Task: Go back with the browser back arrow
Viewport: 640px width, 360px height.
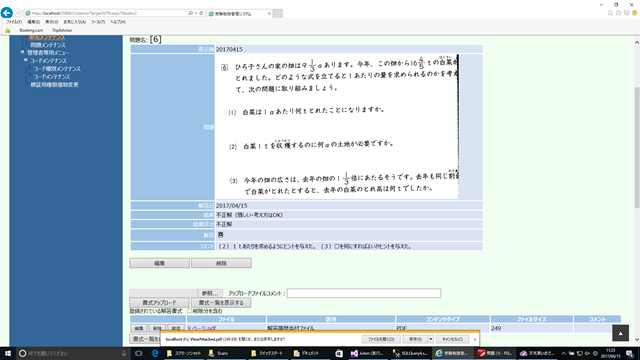Action: click(7, 13)
